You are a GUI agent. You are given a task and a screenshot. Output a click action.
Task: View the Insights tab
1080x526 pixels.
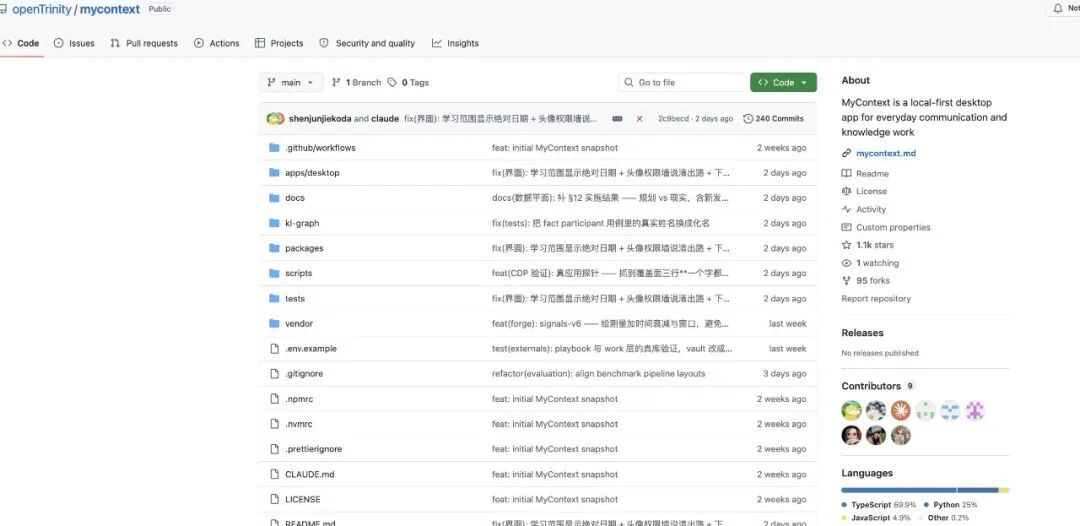[x=455, y=43]
